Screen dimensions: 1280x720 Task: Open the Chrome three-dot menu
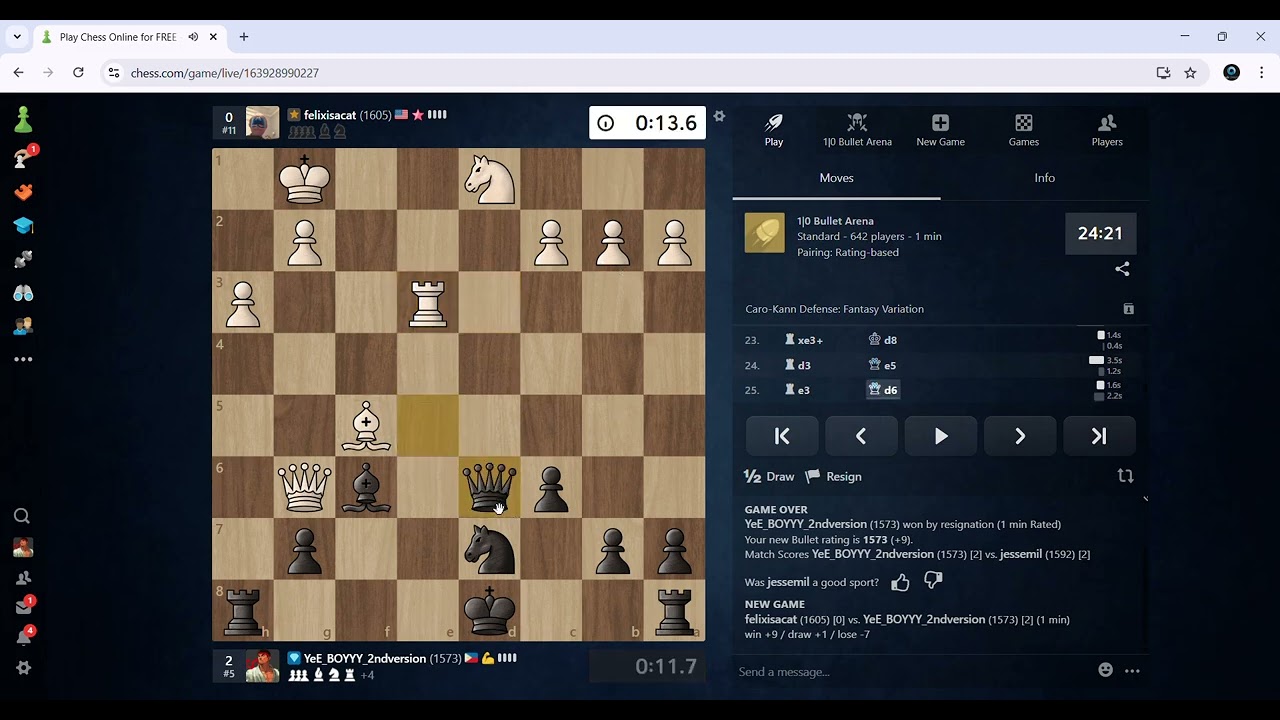(1261, 73)
